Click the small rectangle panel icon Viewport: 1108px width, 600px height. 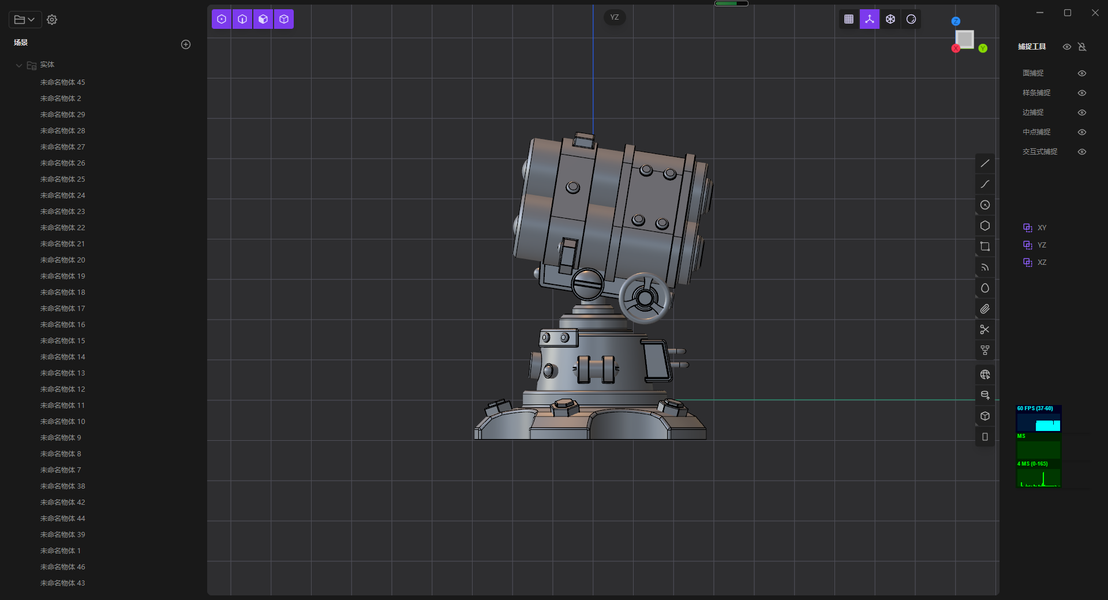(985, 437)
